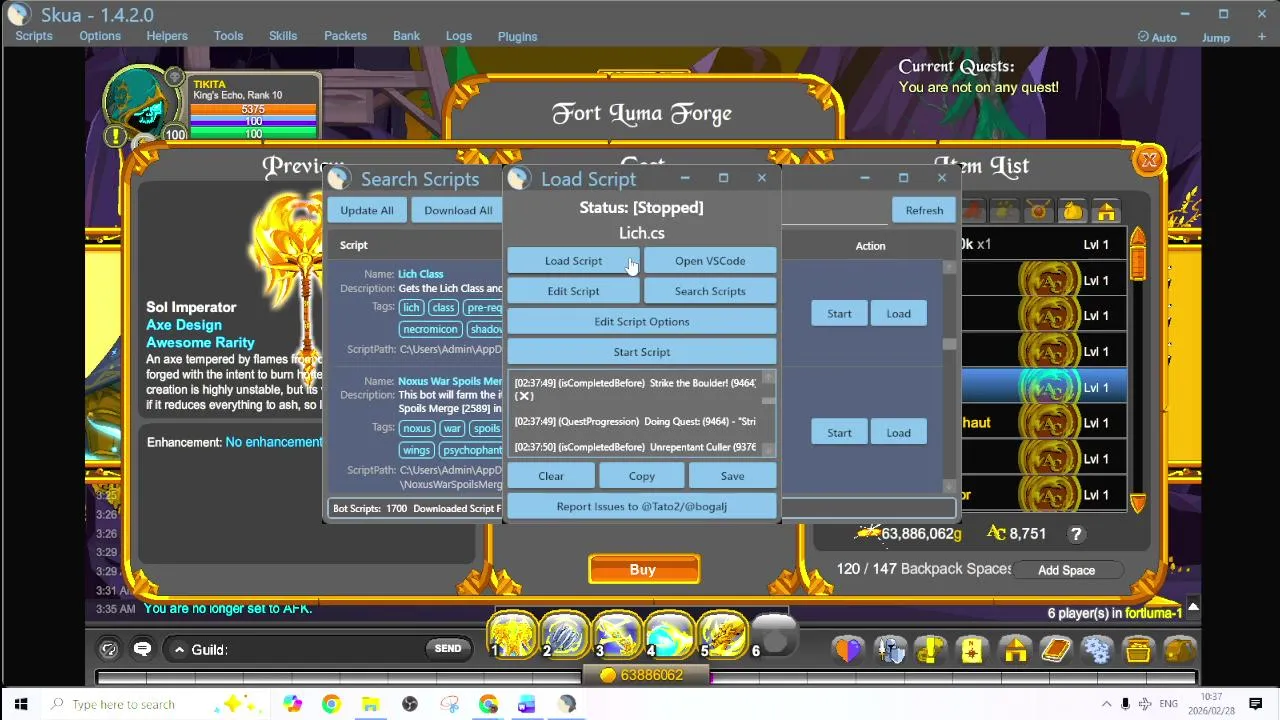Open the Bank menu
This screenshot has width=1280, height=720.
[406, 36]
